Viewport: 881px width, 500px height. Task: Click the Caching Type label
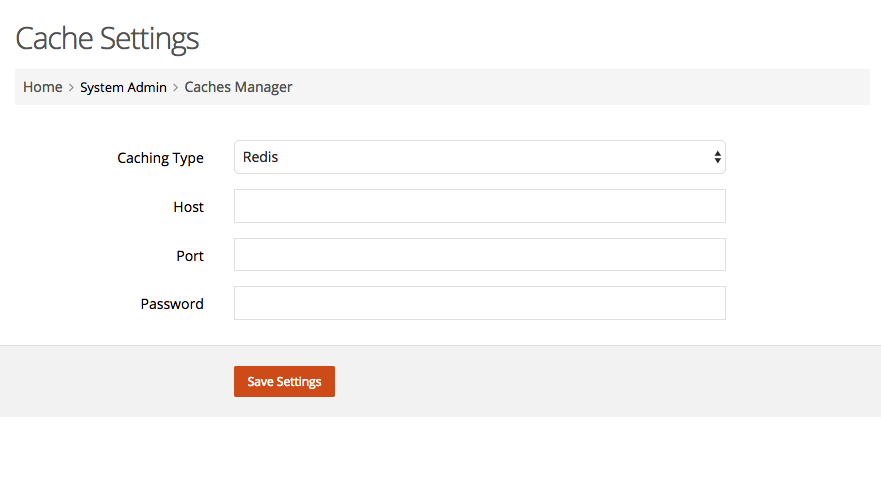[160, 158]
